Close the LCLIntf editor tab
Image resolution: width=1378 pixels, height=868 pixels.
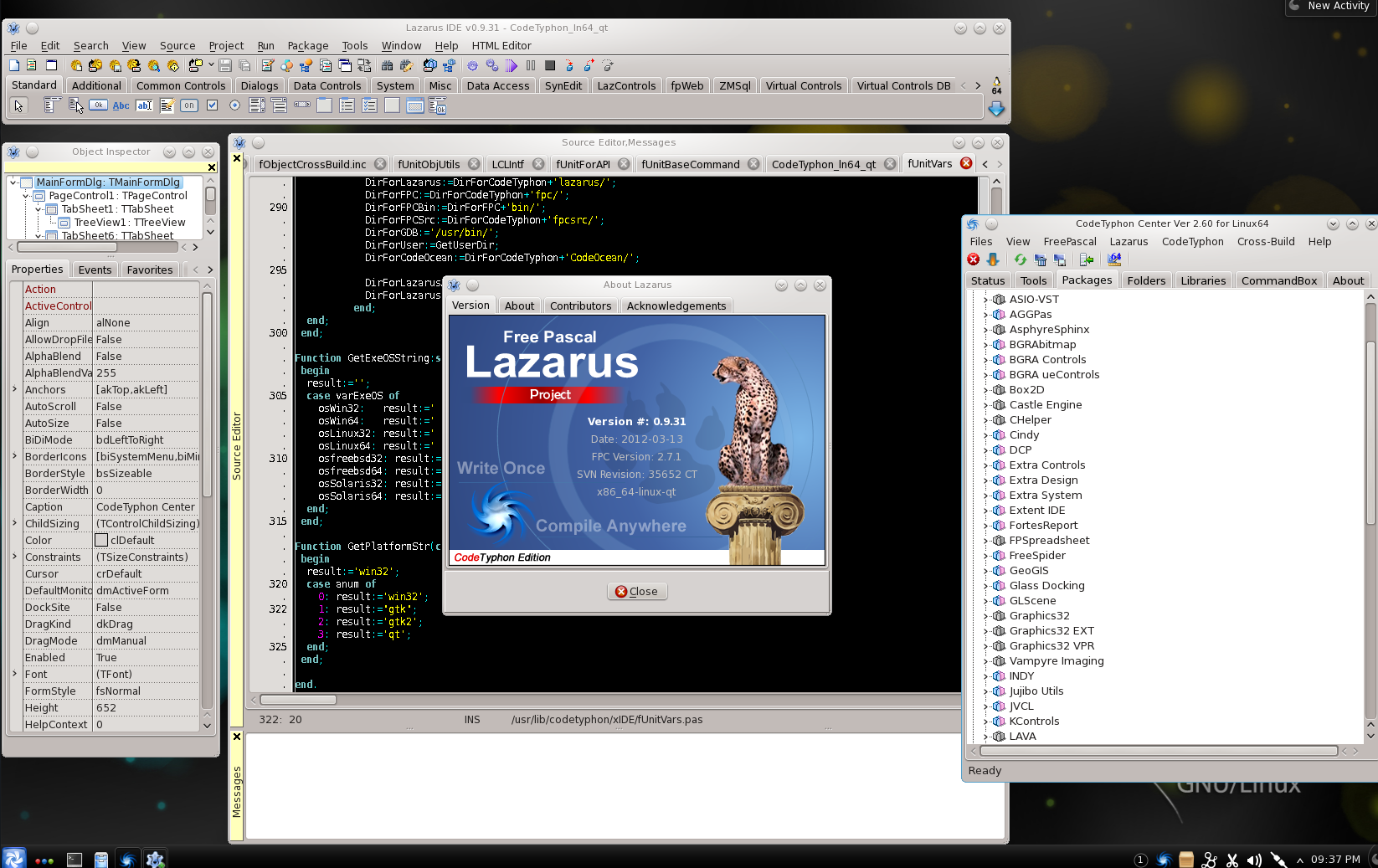538,164
